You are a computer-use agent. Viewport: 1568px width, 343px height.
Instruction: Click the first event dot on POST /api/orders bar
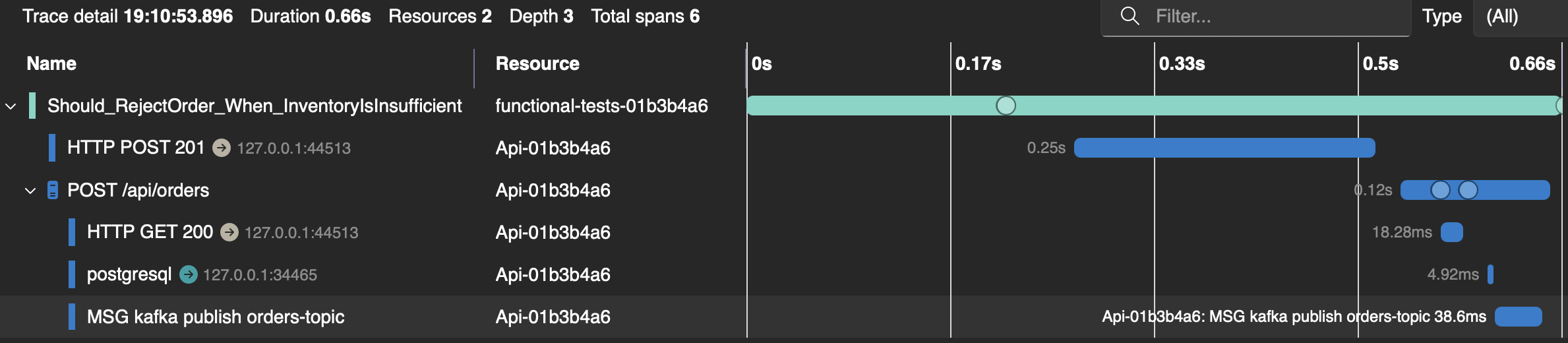1440,190
